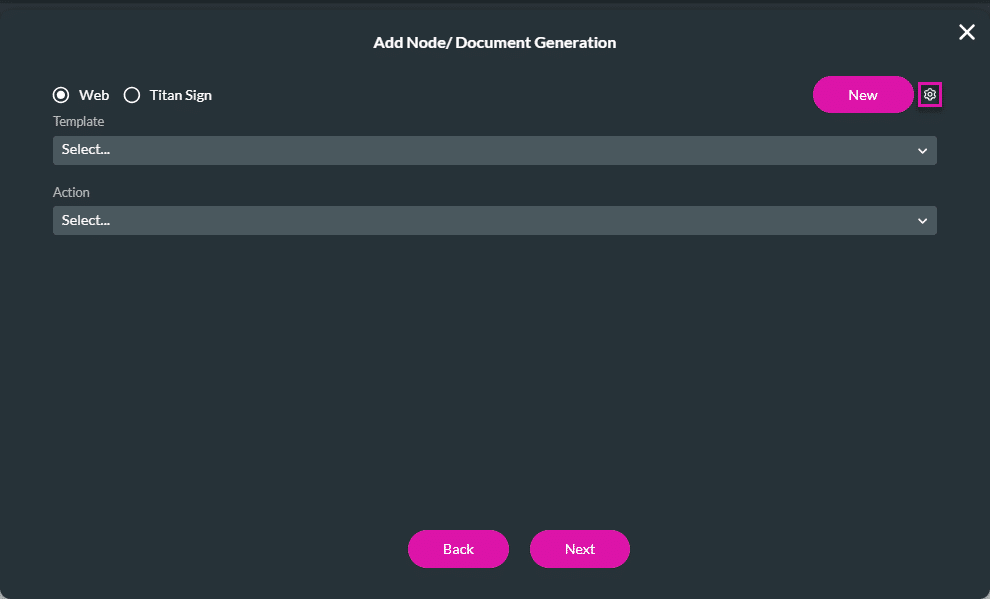Click Select... in the Template field
The width and height of the screenshot is (990, 599).
click(85, 150)
